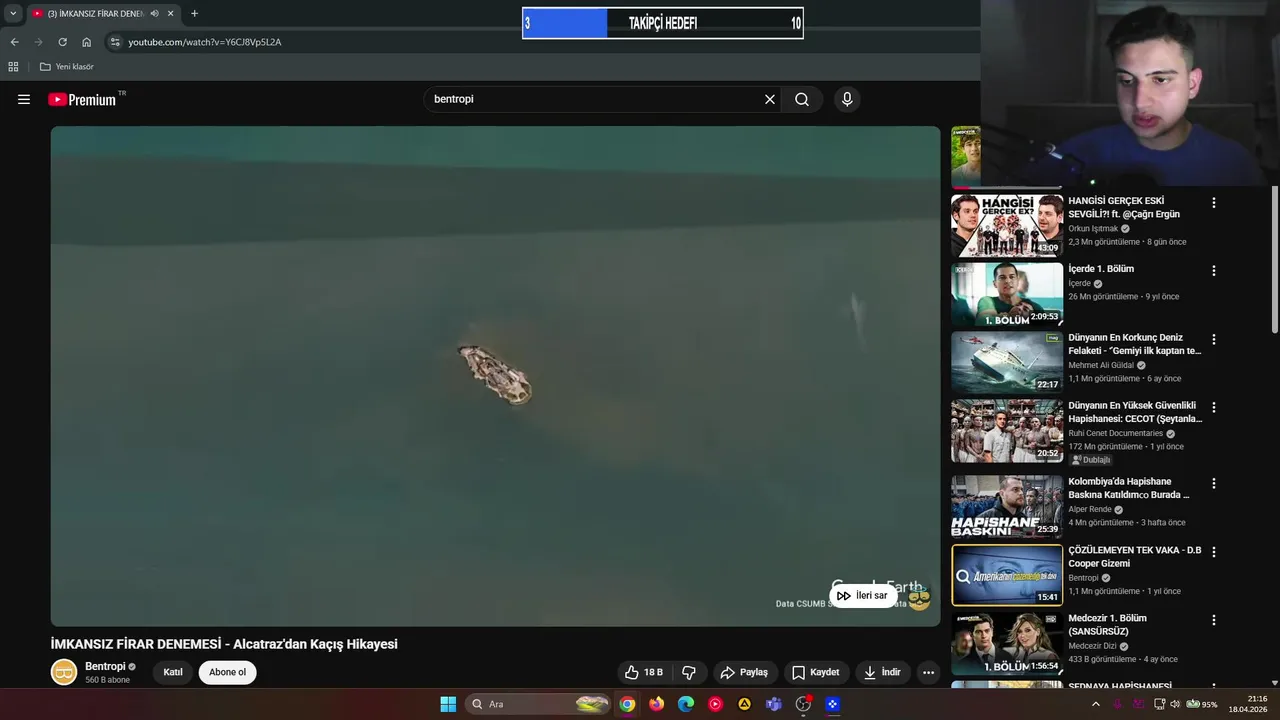
Task: Open Alper Rende channel name
Action: click(x=1090, y=509)
